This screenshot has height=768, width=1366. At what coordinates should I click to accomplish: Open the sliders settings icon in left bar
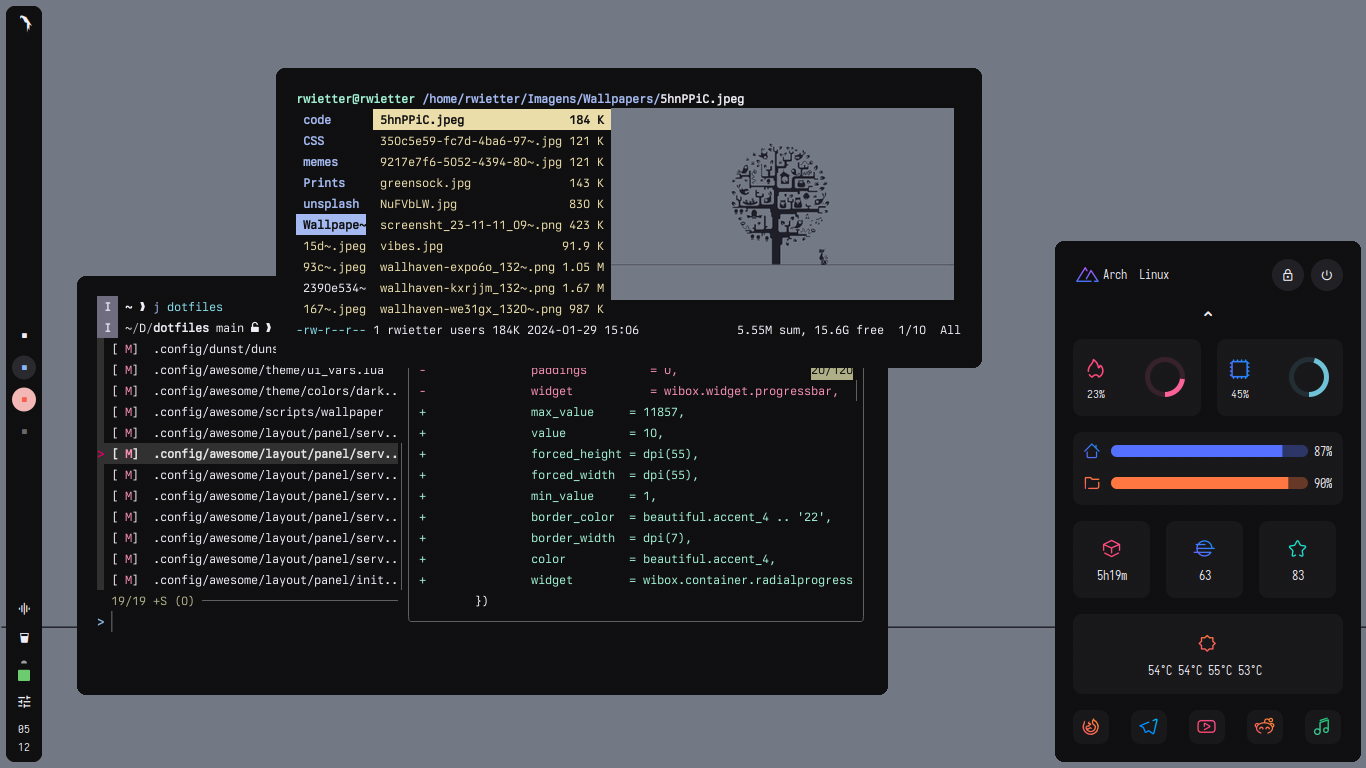click(24, 702)
